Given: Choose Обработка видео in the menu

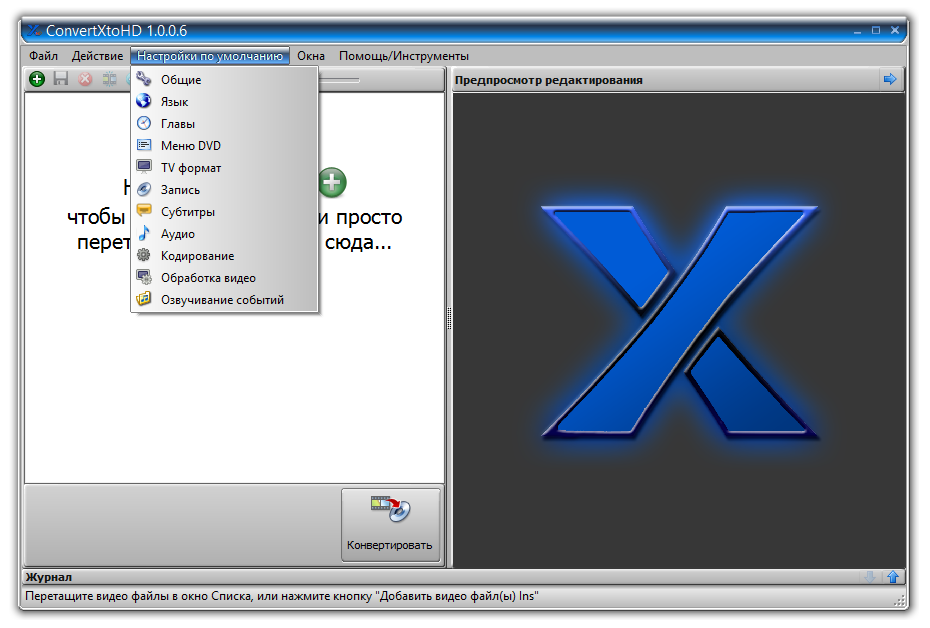Looking at the screenshot, I should tap(224, 278).
